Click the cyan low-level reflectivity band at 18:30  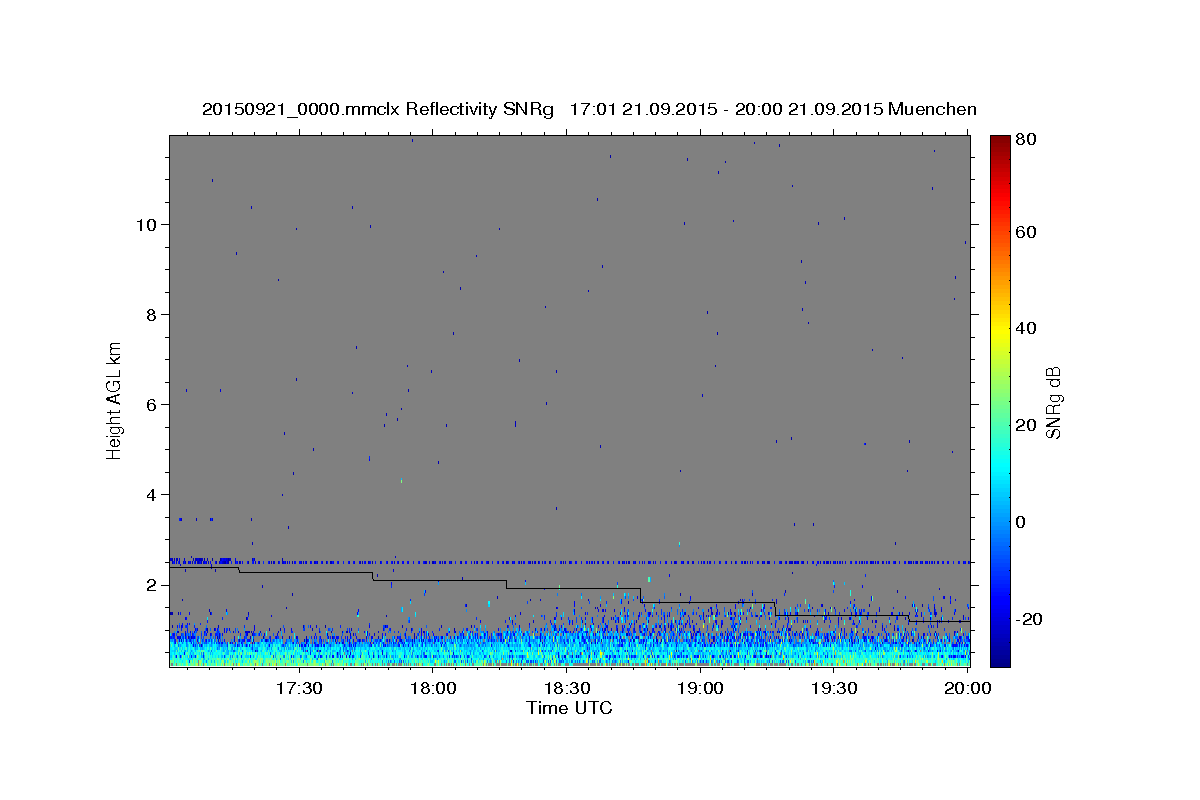tap(567, 650)
